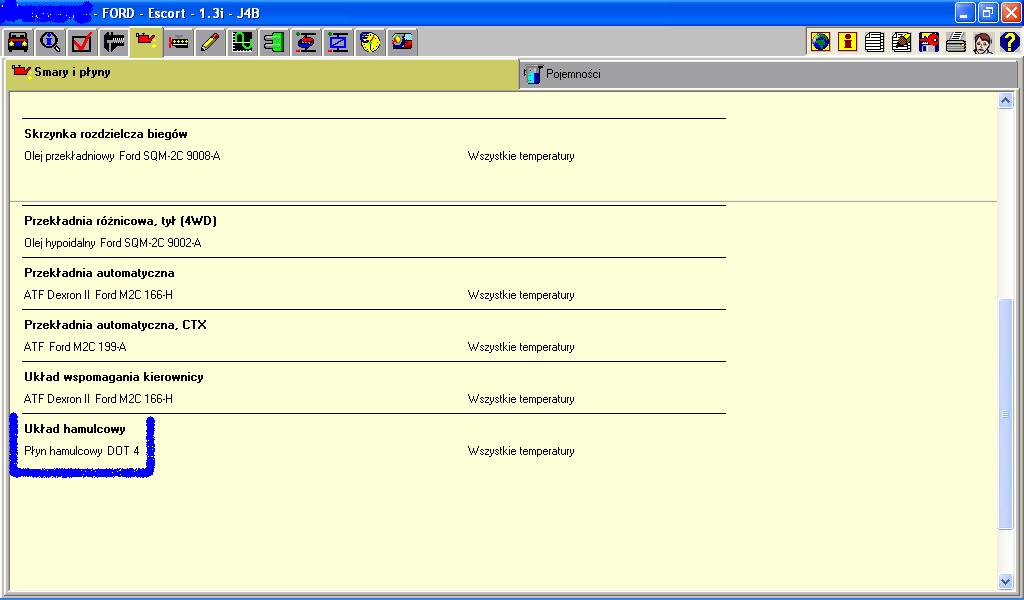
Task: Switch to the Pojemności tab
Action: [x=572, y=74]
